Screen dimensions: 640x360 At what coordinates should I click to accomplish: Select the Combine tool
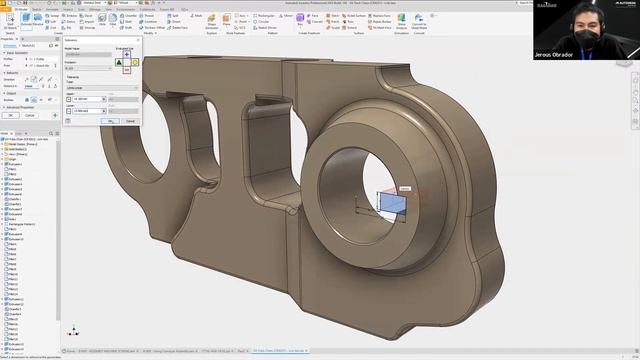click(x=148, y=22)
